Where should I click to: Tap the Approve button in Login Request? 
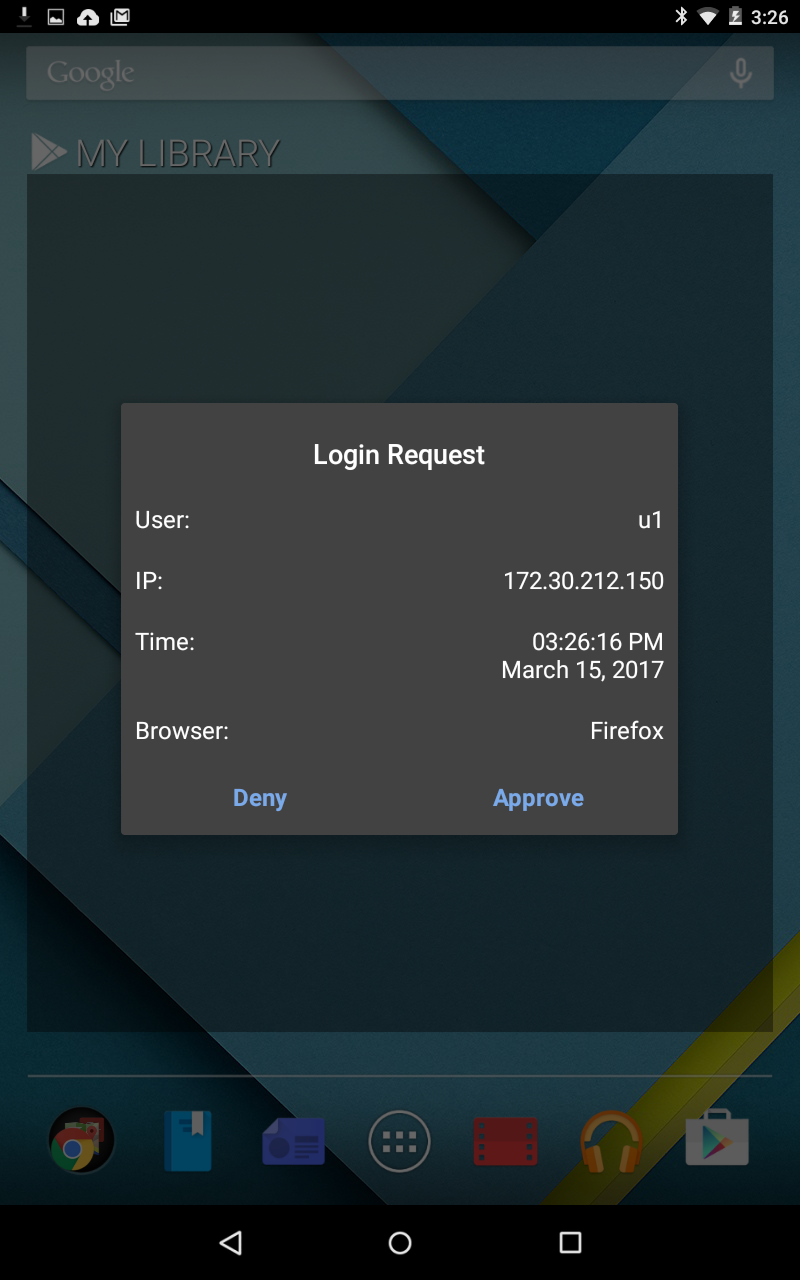538,798
